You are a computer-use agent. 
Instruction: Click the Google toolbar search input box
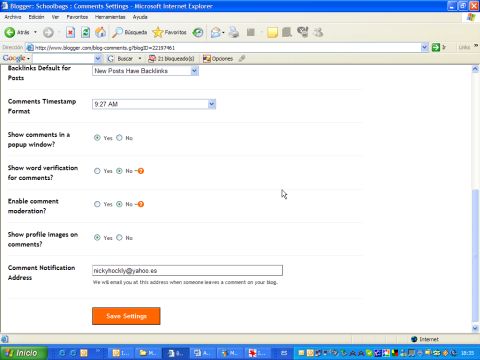click(63, 59)
